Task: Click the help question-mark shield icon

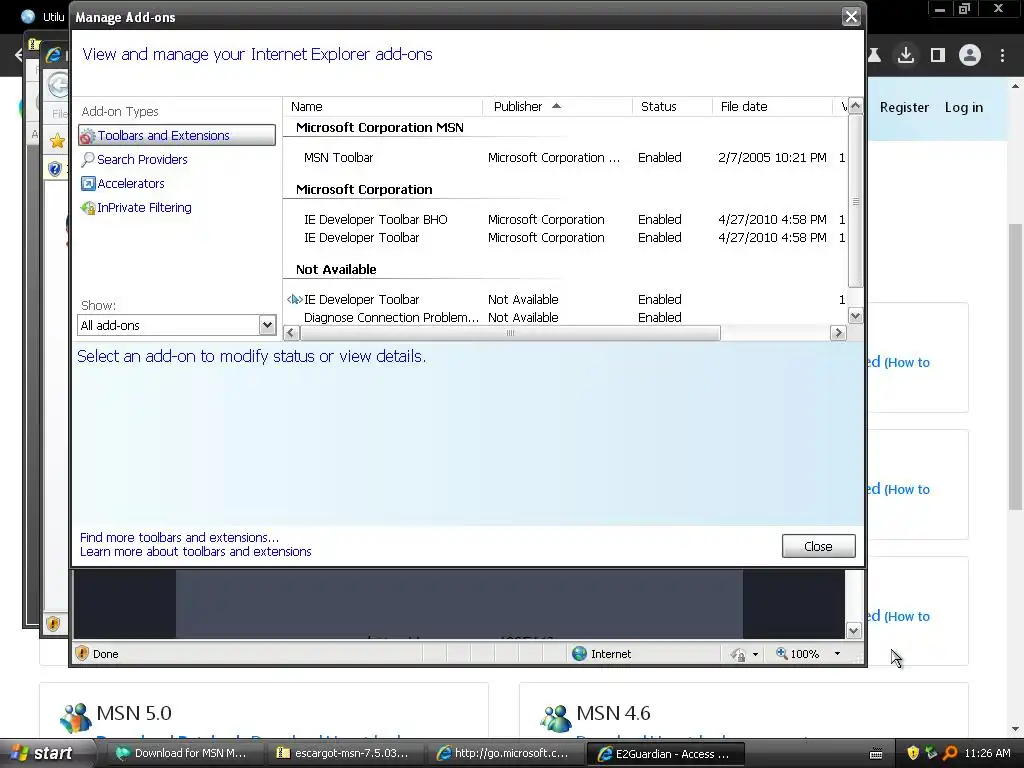Action: click(x=55, y=169)
